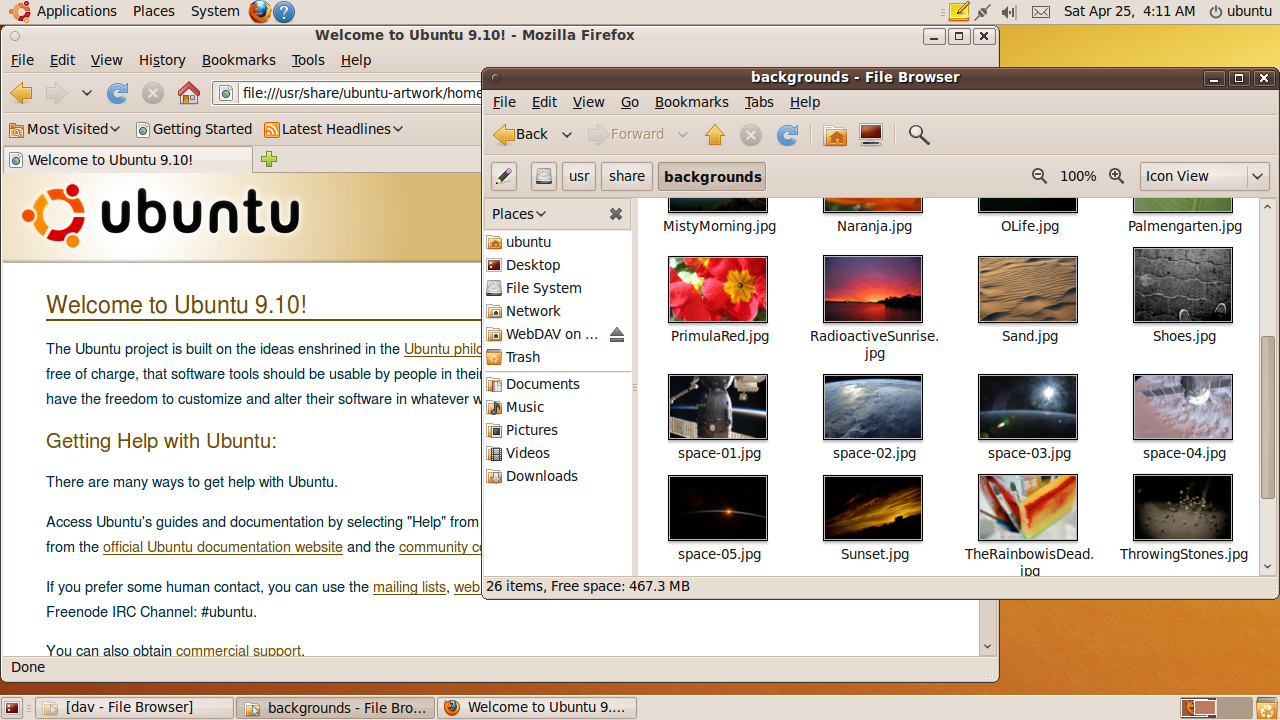Search for files with the magnifier icon
1280x720 pixels.
(x=919, y=135)
